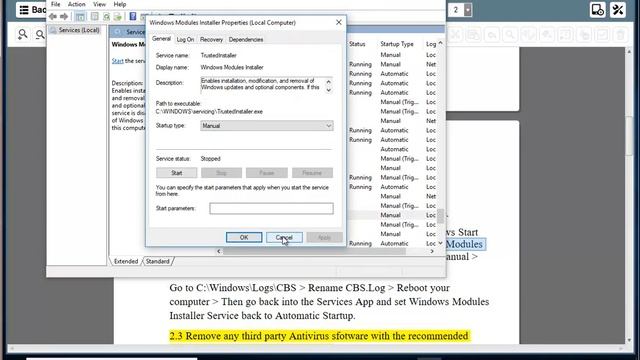Click the highlighted 2.3 Remove Antivirus text
Image resolution: width=640 pixels, height=360 pixels.
(x=319, y=336)
